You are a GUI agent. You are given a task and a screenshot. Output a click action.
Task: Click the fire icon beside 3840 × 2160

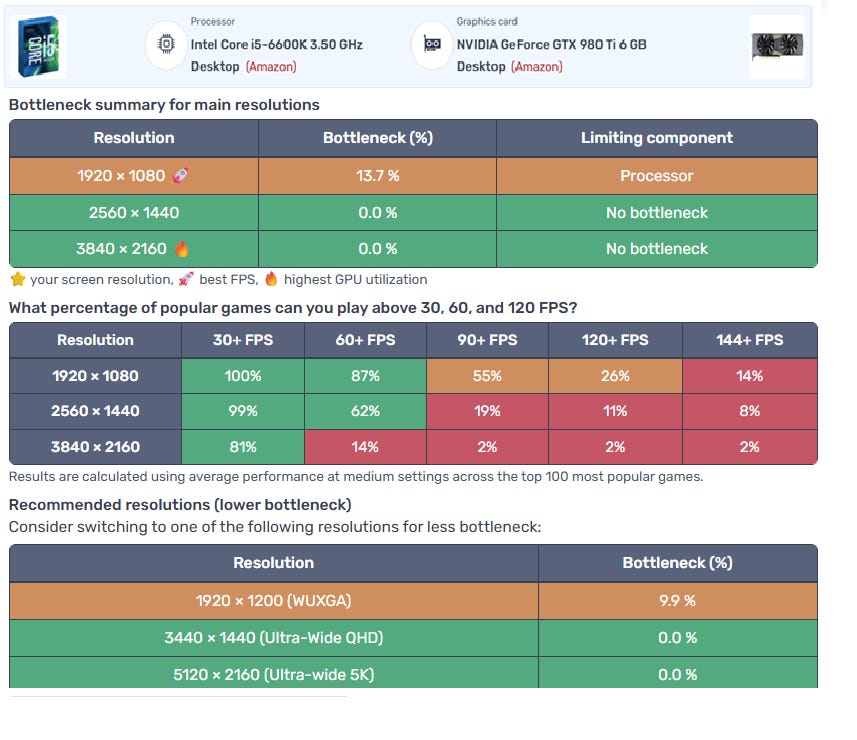(x=182, y=249)
